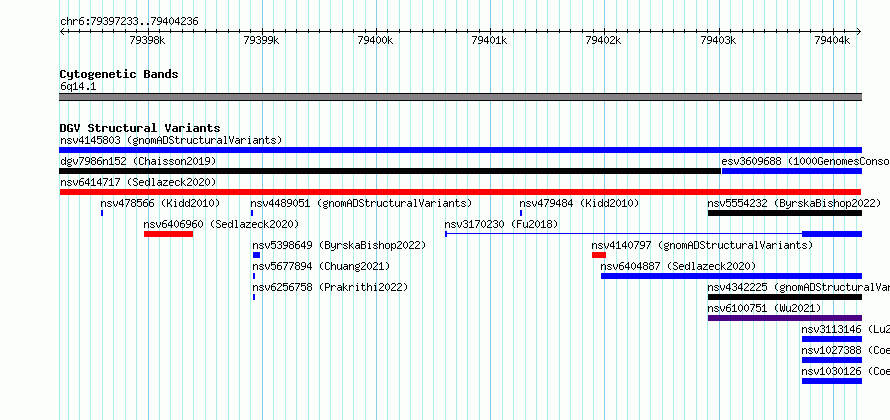Click the 79402k ruler tick label
This screenshot has width=890, height=420.
pos(604,40)
